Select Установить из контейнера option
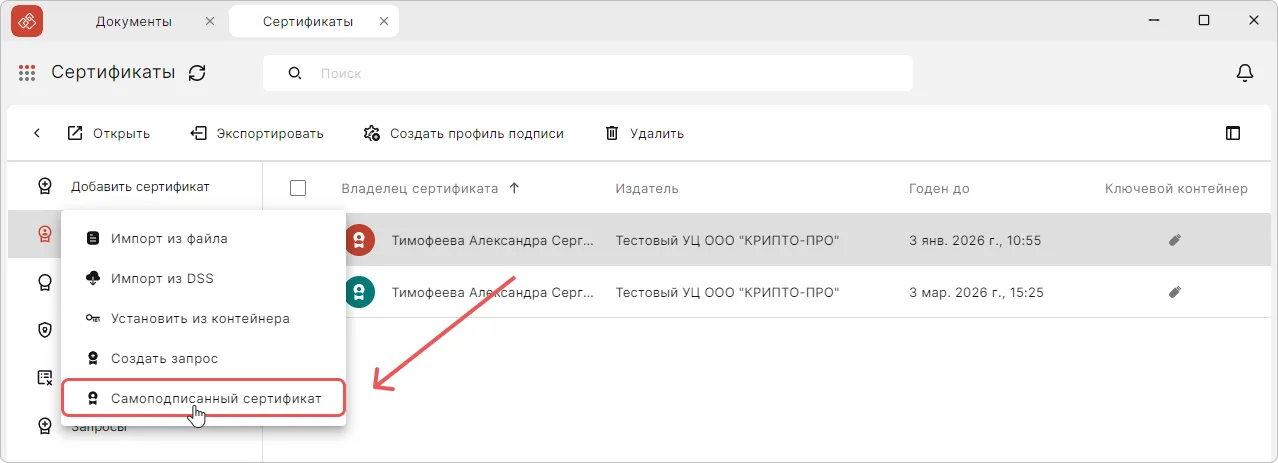This screenshot has width=1278, height=463. pyautogui.click(x=200, y=318)
